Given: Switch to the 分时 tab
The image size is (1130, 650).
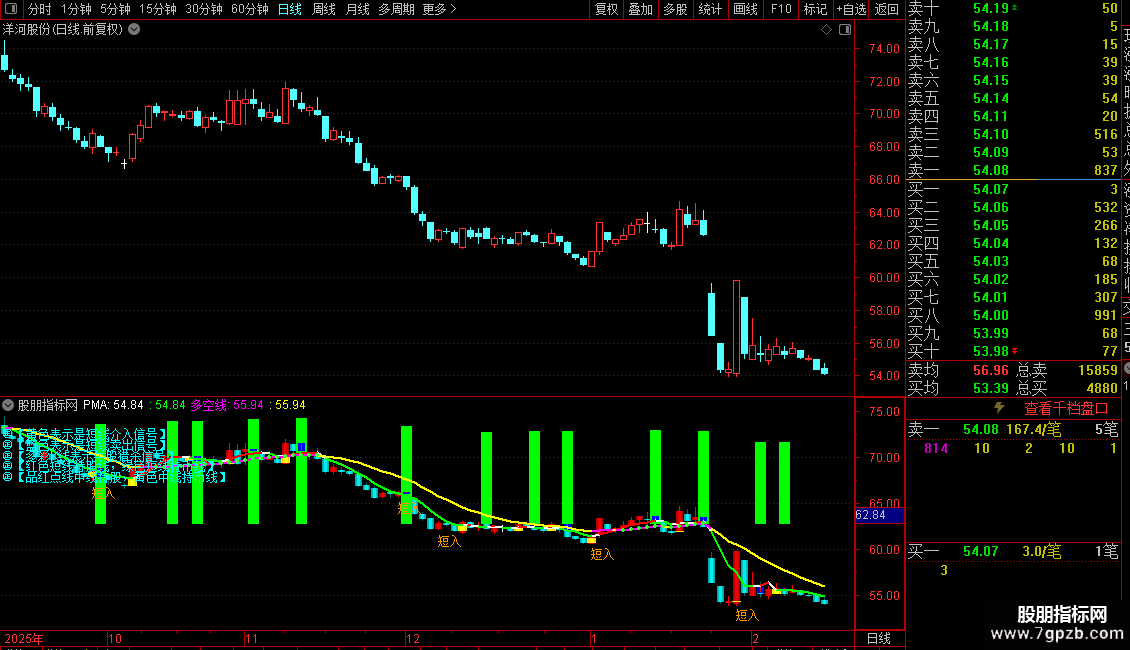Looking at the screenshot, I should tap(40, 9).
